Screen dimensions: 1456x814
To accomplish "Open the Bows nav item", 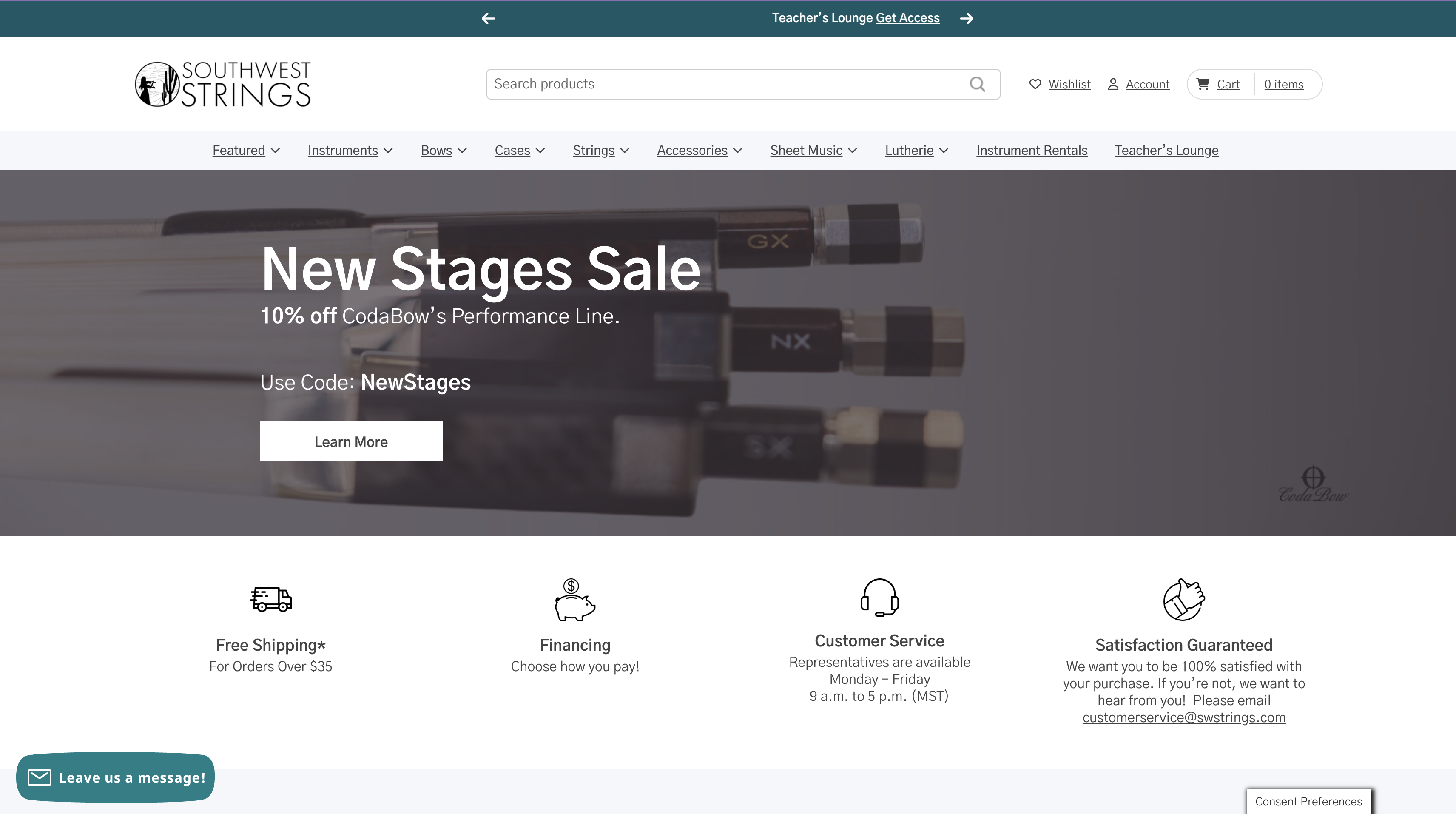I will (x=436, y=151).
